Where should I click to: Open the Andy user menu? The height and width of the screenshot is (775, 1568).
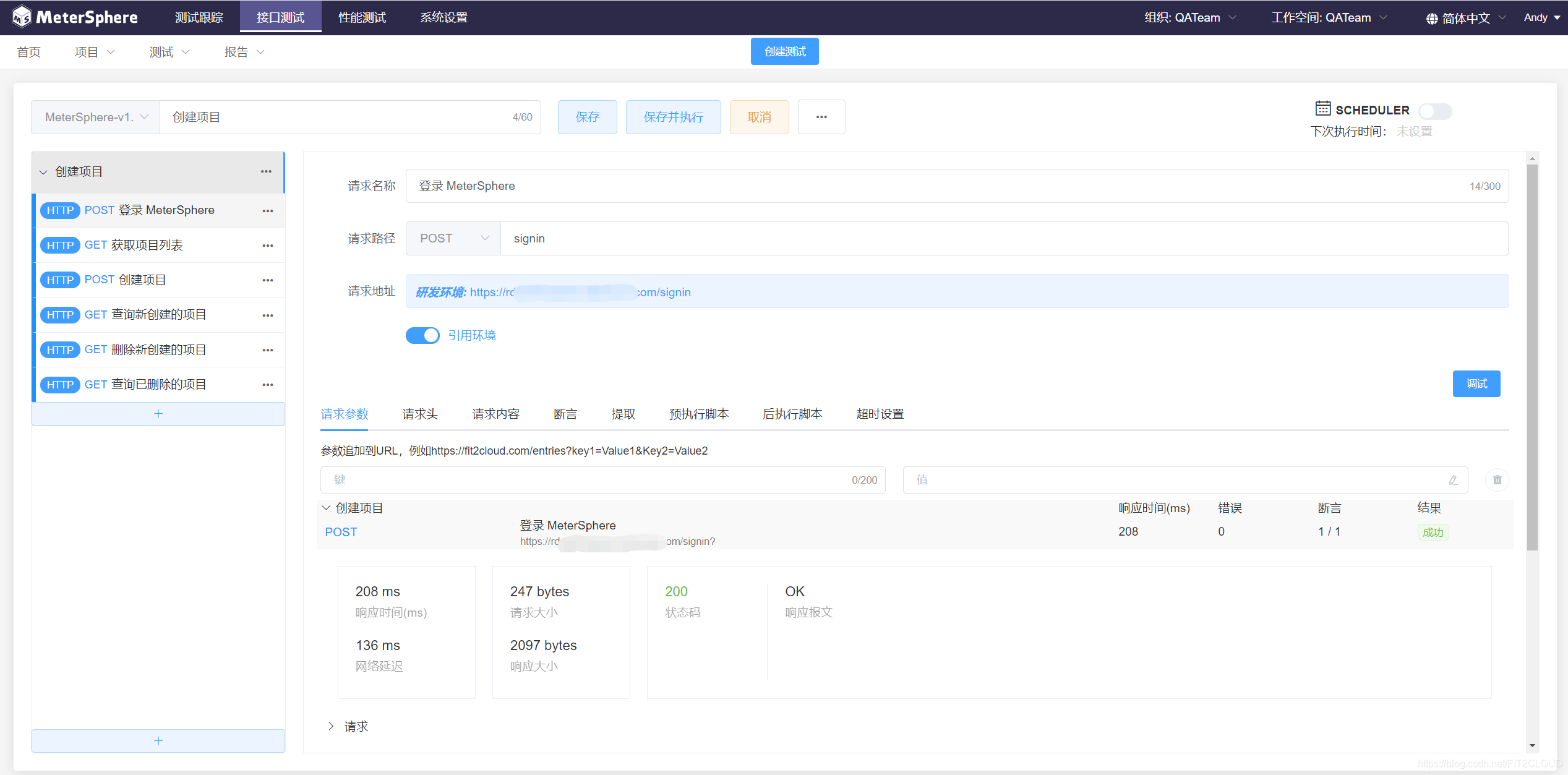pos(1541,17)
